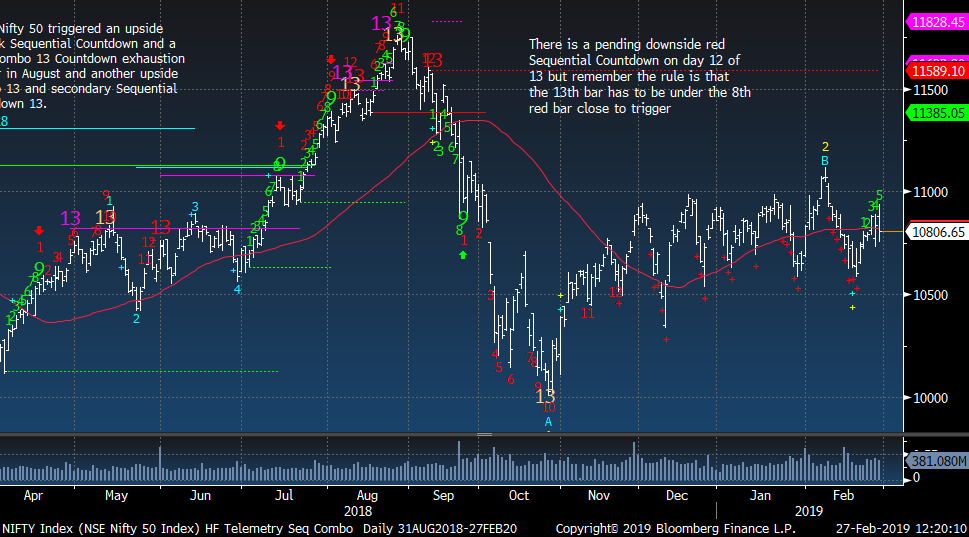This screenshot has height=537, width=969.
Task: Click the green 5 setup count in late February
Action: (x=879, y=194)
